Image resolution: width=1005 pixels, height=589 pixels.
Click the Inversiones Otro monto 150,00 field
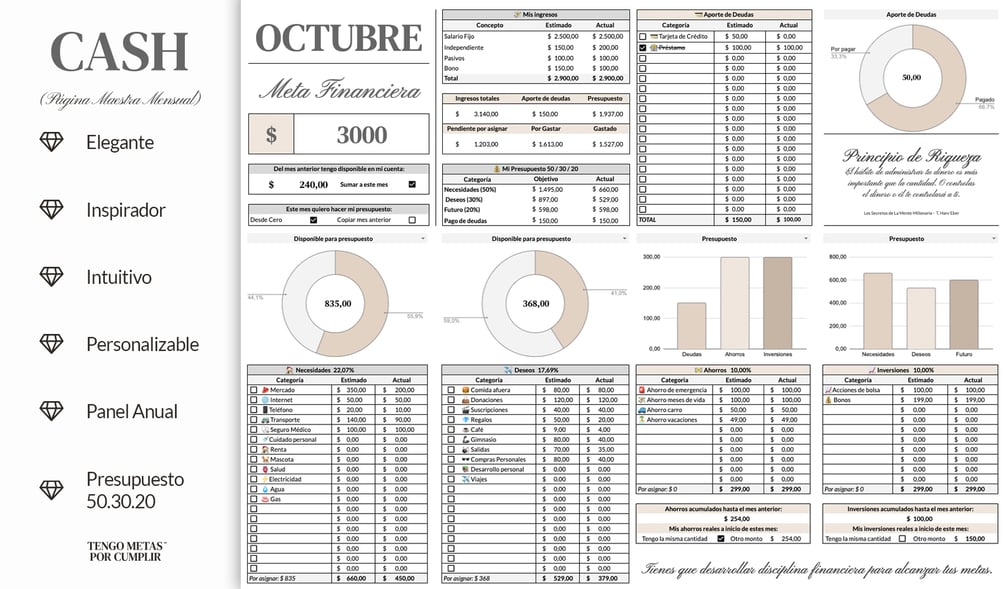tap(975, 539)
